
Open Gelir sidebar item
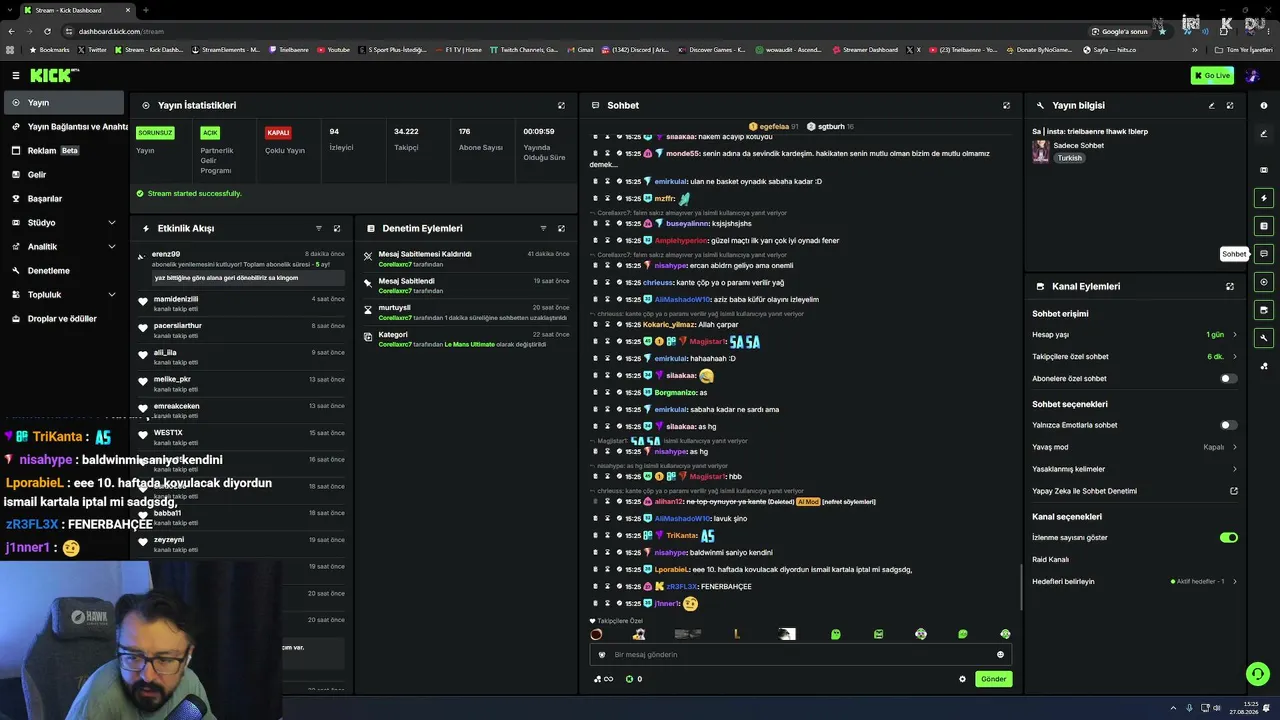click(64, 175)
